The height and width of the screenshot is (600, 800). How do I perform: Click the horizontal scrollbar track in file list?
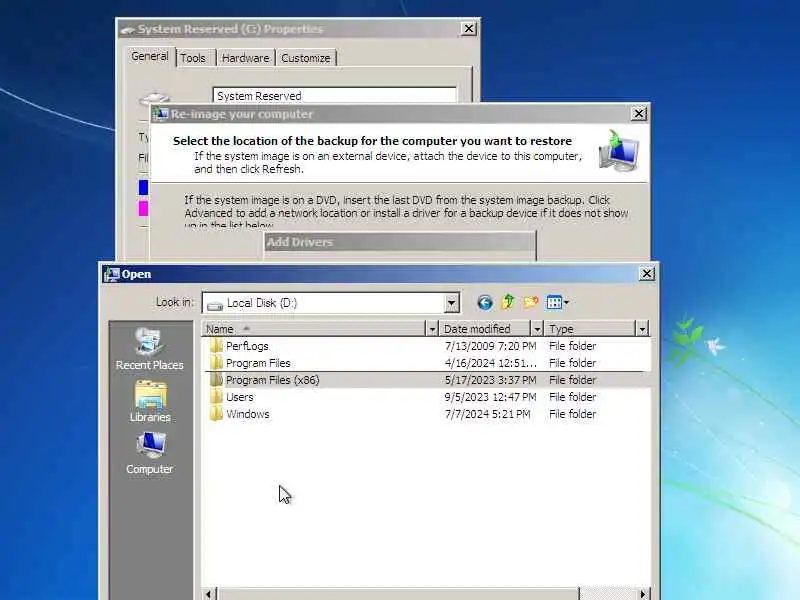point(607,593)
